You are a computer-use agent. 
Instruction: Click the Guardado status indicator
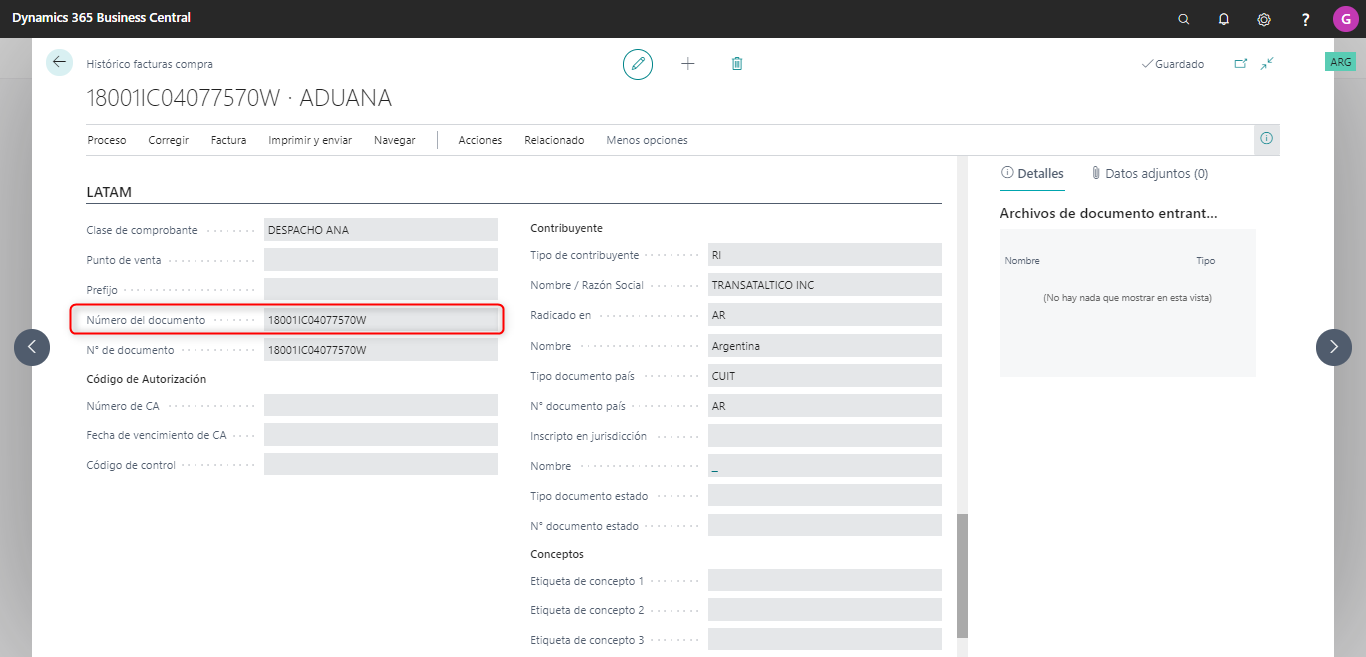click(x=1172, y=64)
